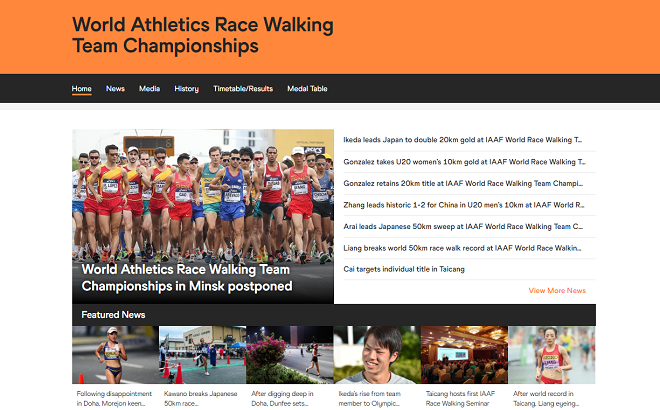Open Arai leads Japanese 50km sweep article
The image size is (660, 410).
(x=463, y=226)
